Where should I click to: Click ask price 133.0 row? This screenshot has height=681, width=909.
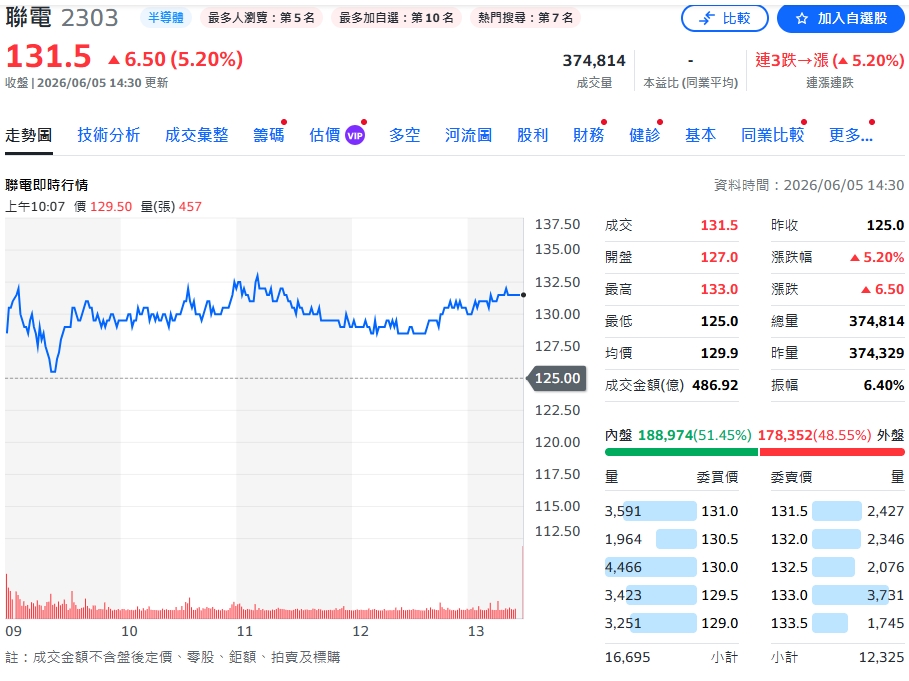tap(838, 595)
